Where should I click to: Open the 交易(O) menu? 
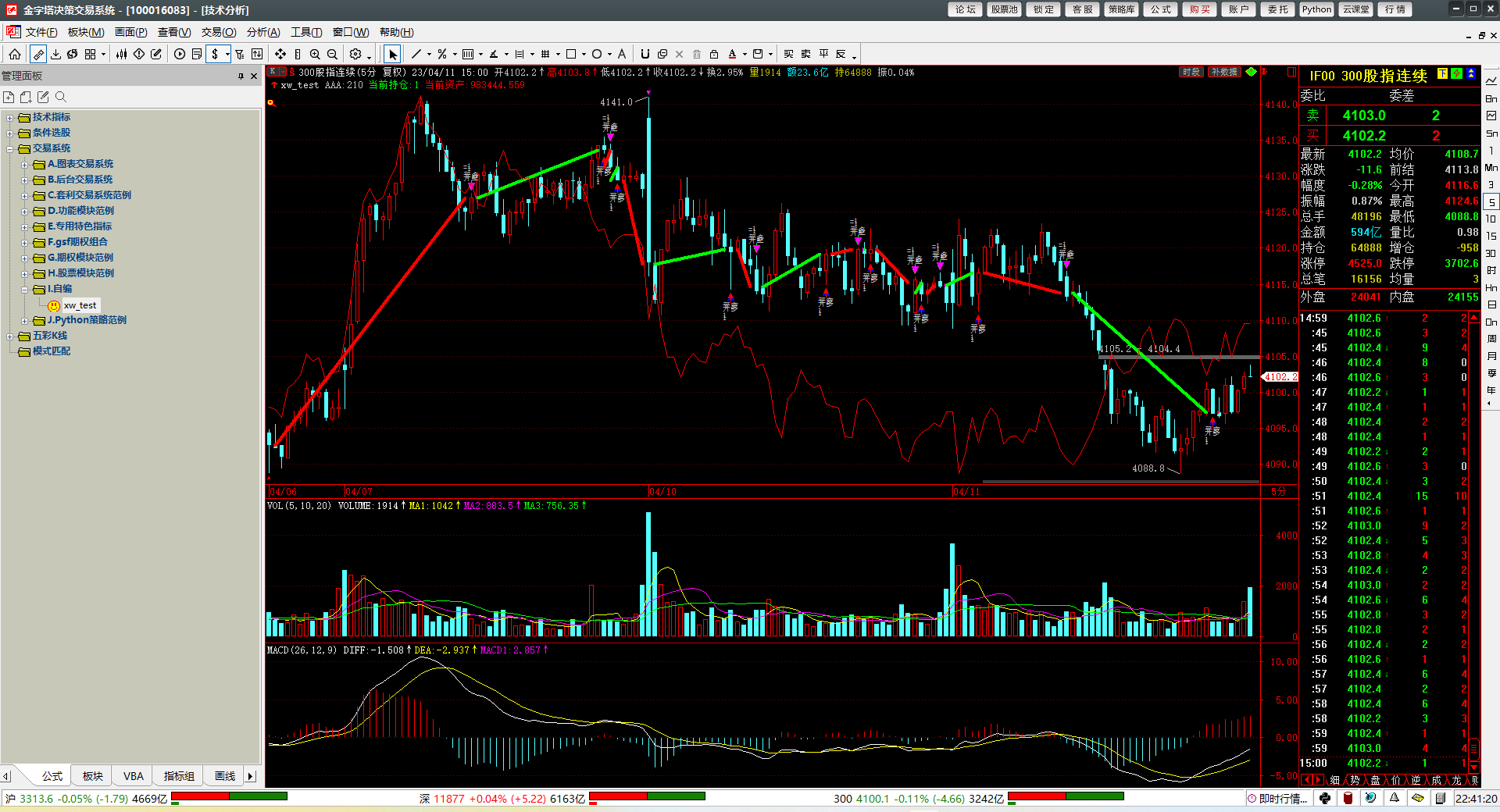(x=219, y=32)
